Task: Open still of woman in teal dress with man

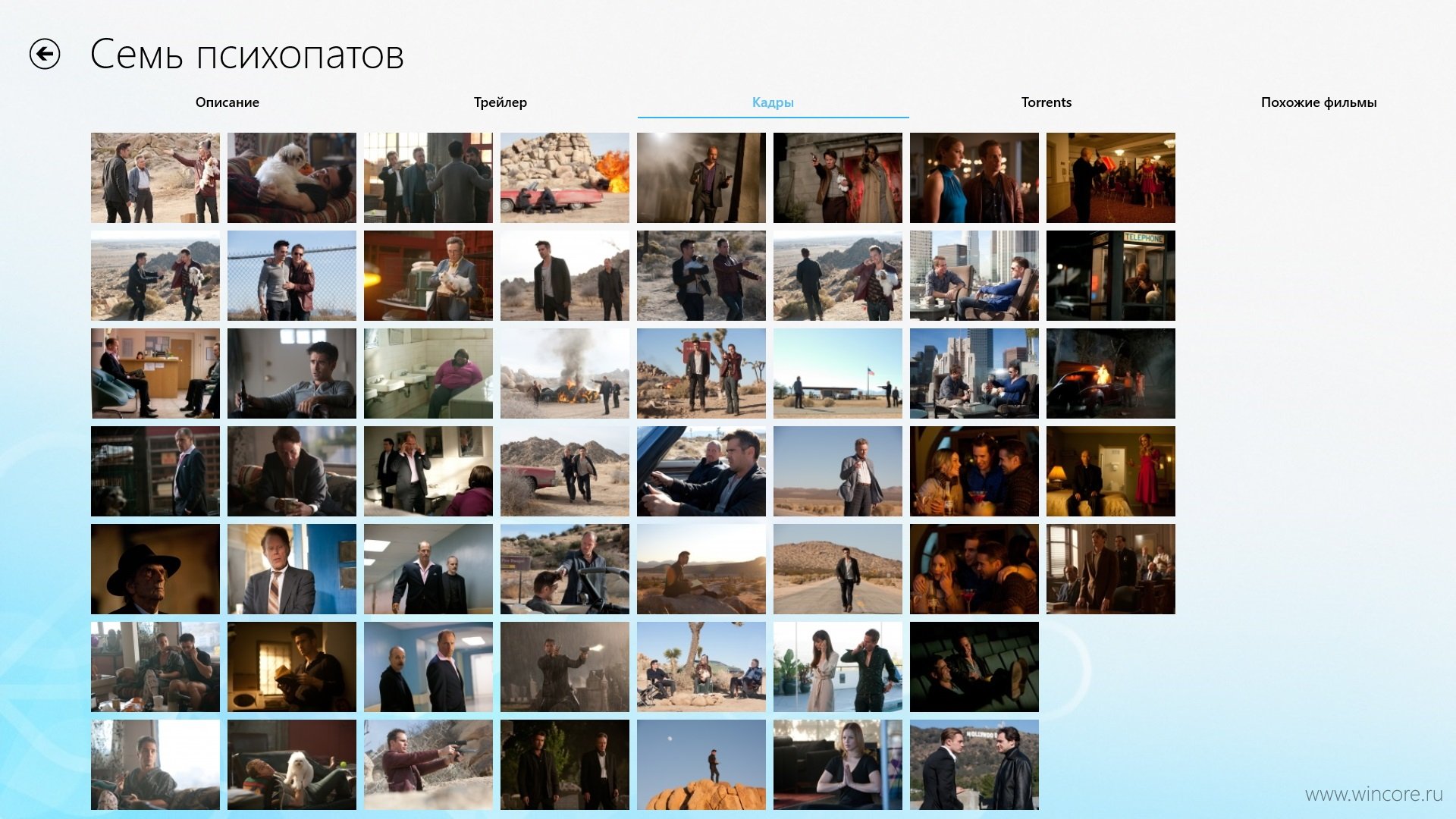Action: pos(974,177)
